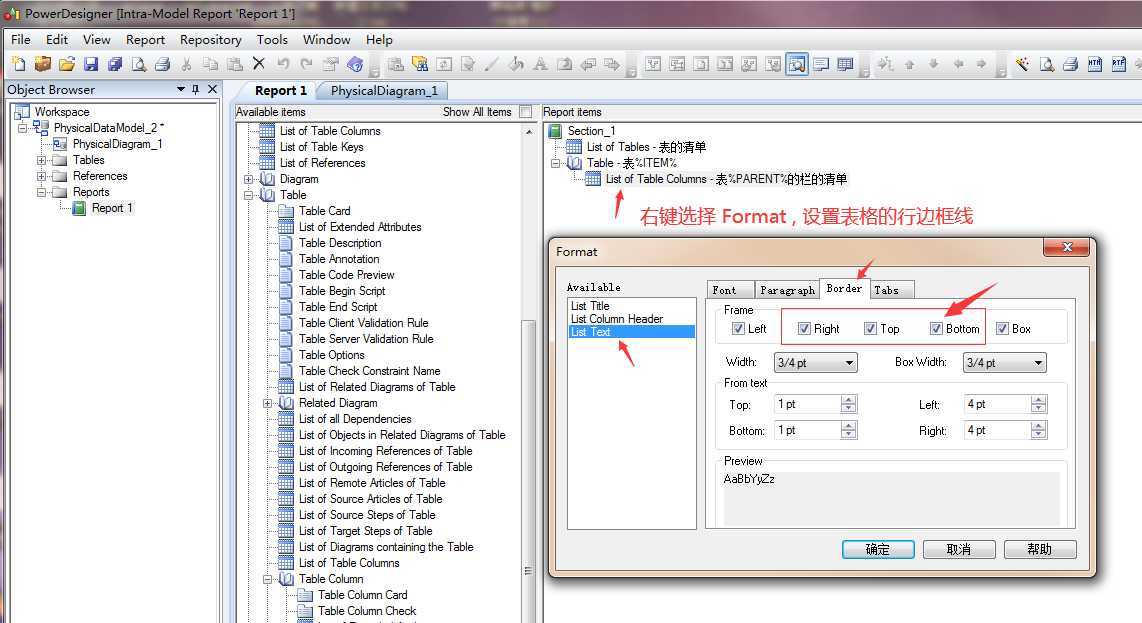Expand the Diagram node in Available items

point(248,179)
